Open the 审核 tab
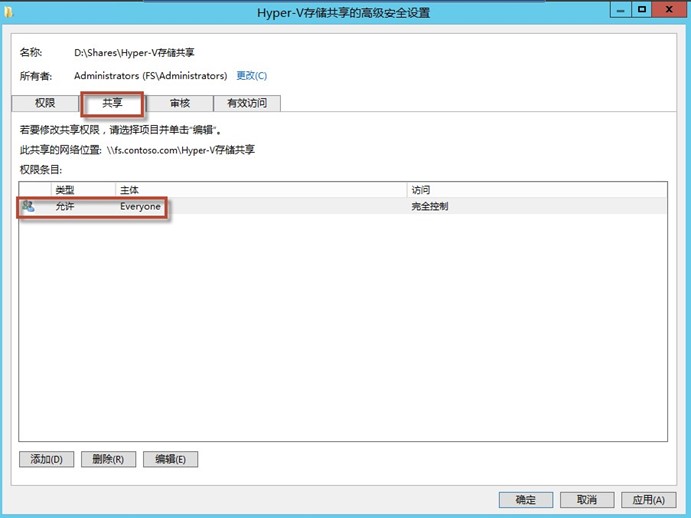 [180, 103]
